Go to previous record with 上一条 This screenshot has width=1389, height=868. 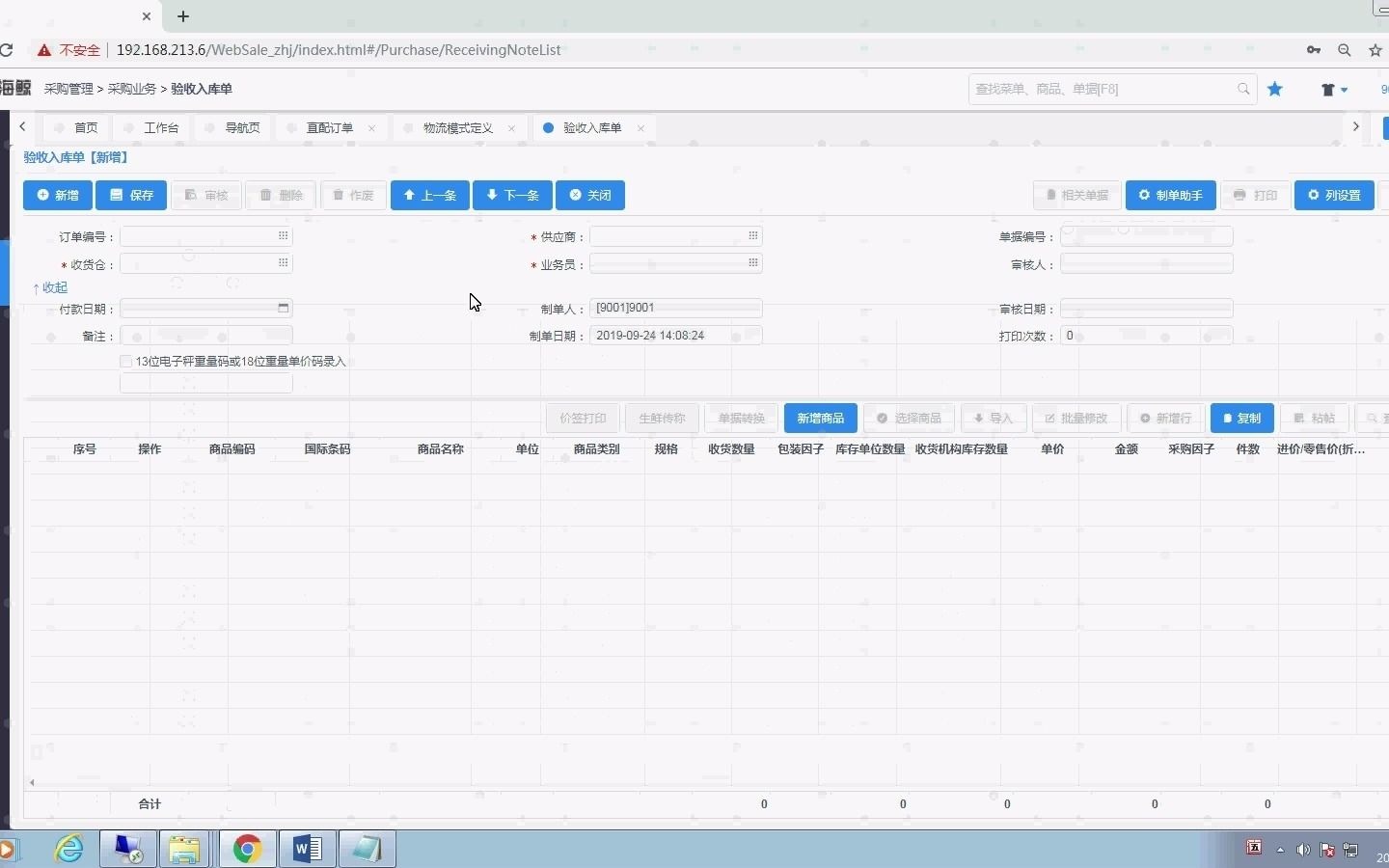[430, 195]
